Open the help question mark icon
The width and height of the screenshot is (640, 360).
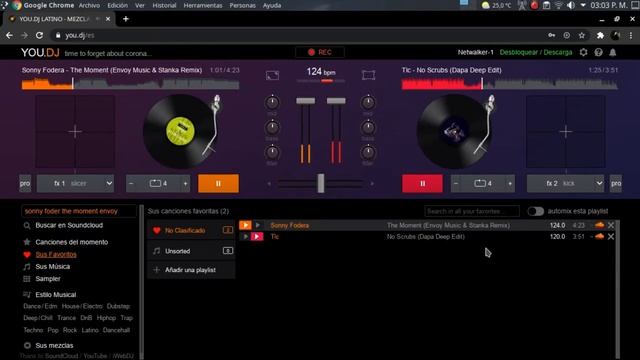598,52
